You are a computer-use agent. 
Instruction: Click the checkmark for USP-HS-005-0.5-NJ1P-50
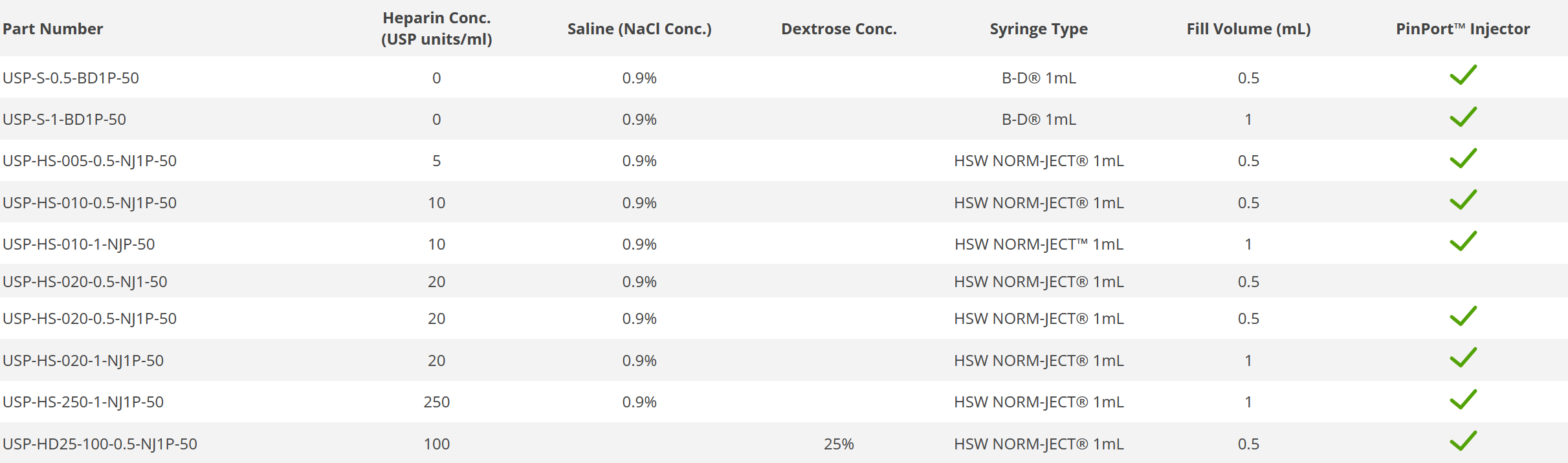[1463, 159]
